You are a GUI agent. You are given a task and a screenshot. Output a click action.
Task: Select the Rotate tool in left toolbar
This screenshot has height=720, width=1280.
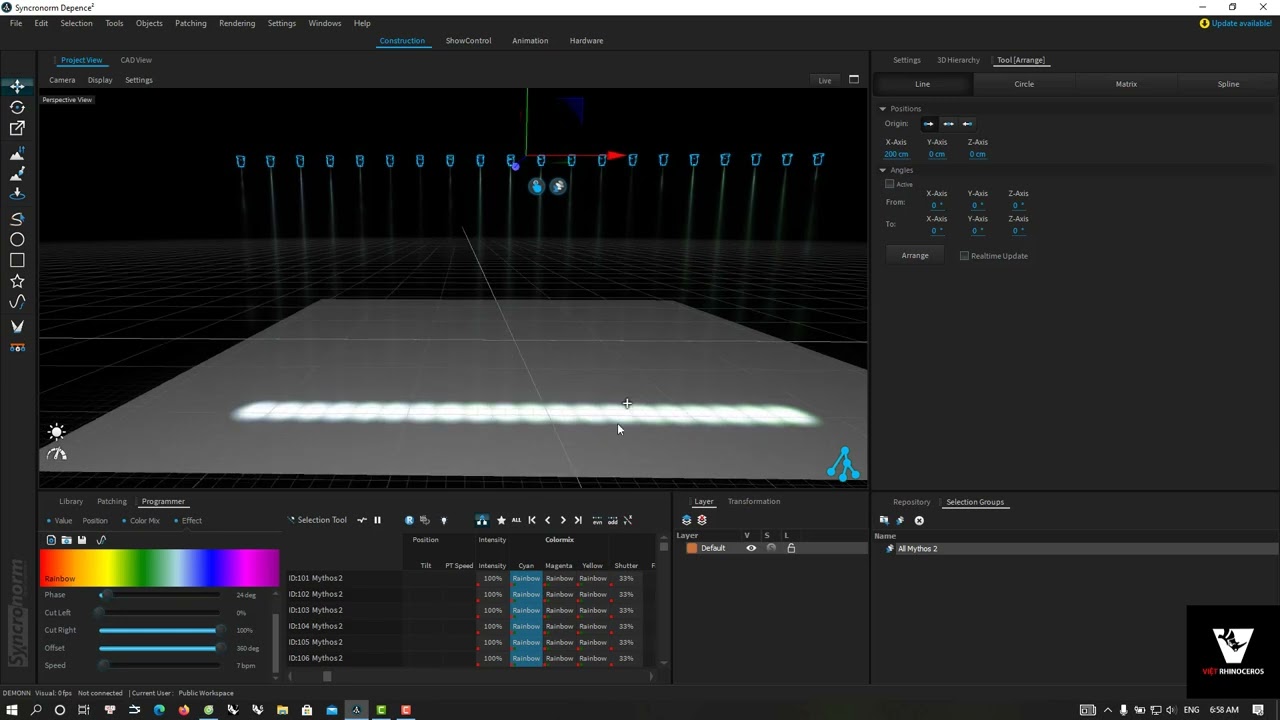pos(17,107)
